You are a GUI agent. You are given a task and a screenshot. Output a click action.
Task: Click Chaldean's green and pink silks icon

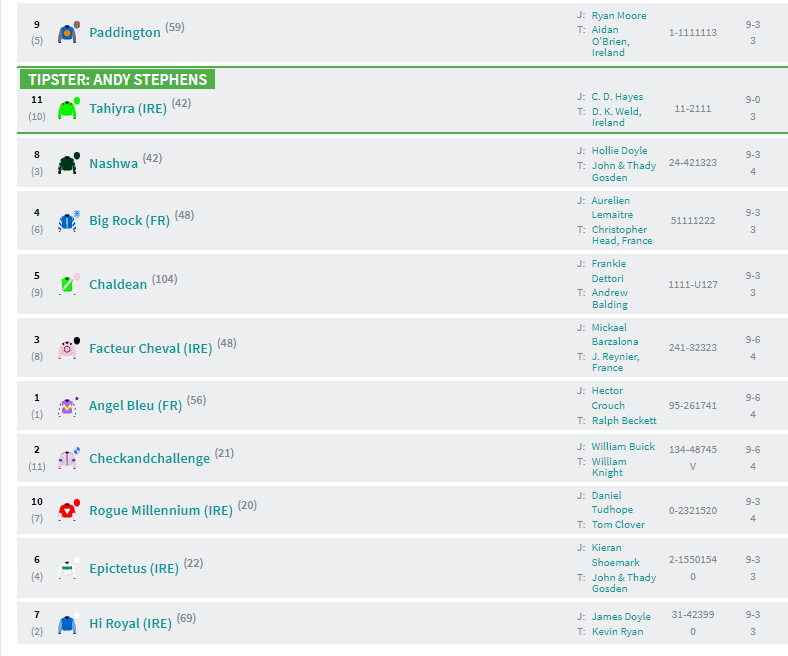tap(69, 285)
